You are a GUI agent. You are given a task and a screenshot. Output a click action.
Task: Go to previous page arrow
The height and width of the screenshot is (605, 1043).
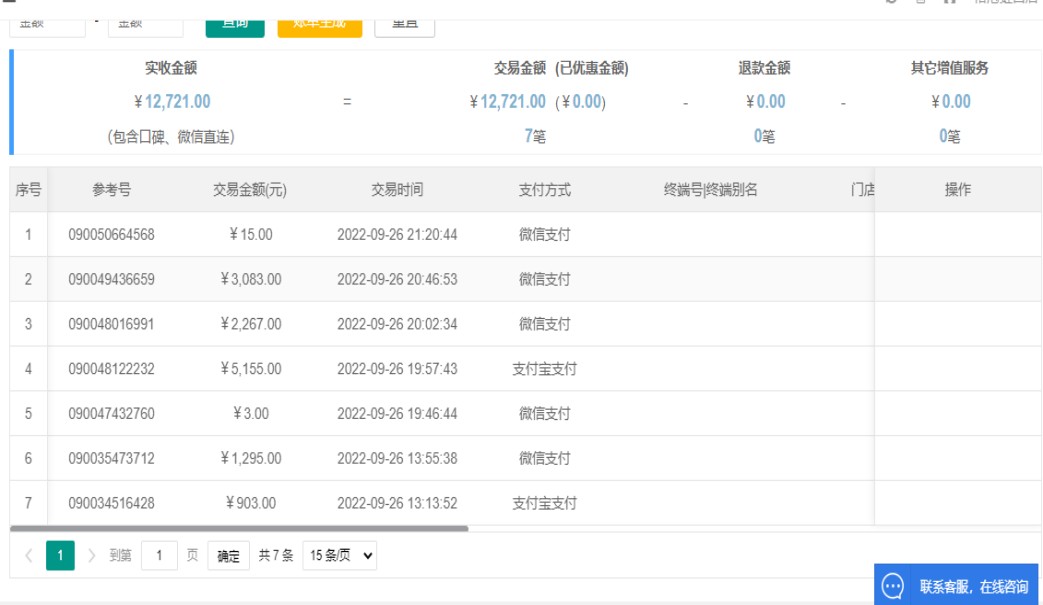point(28,556)
